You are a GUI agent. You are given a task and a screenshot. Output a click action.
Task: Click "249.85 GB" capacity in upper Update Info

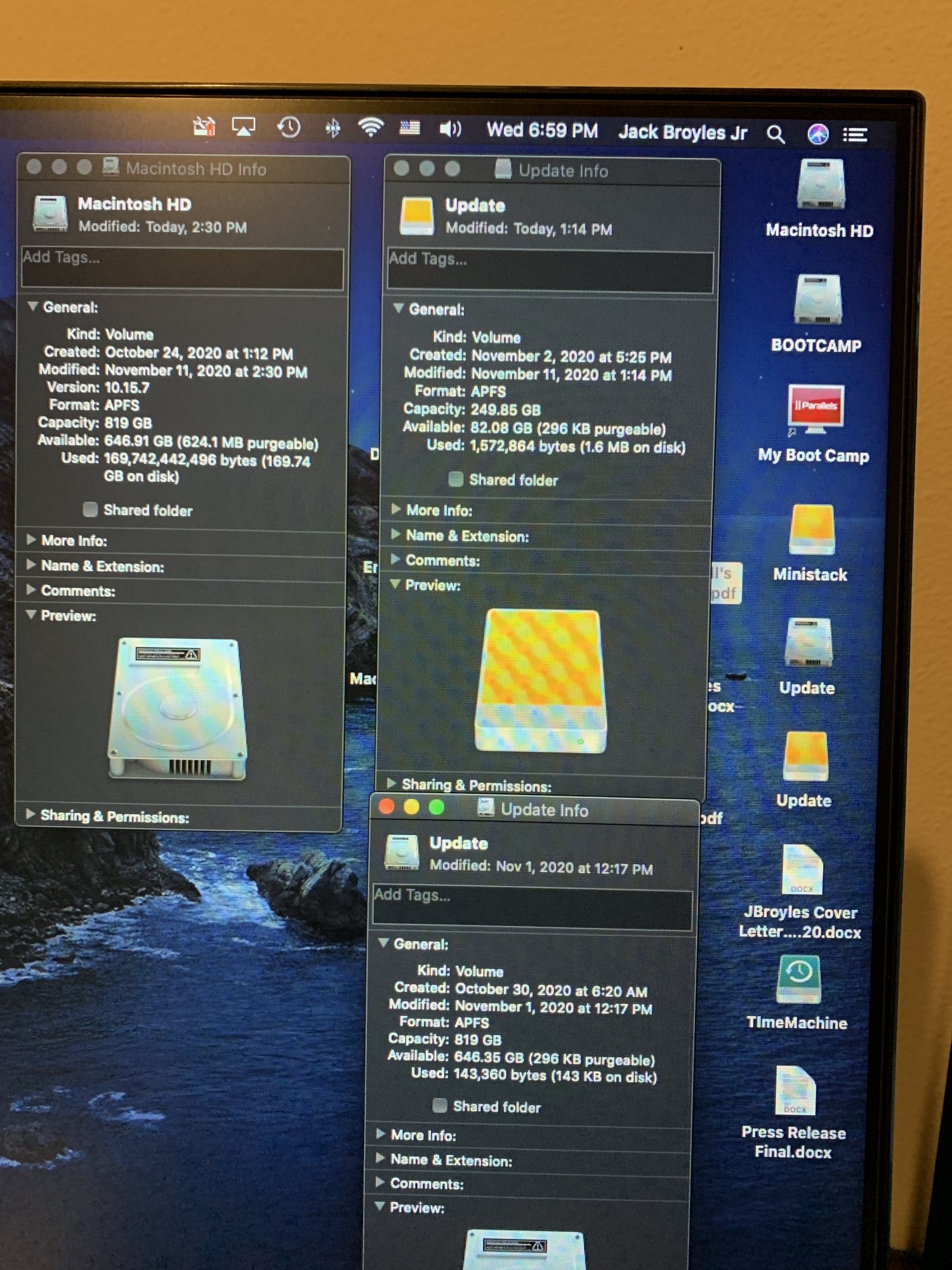pos(506,410)
